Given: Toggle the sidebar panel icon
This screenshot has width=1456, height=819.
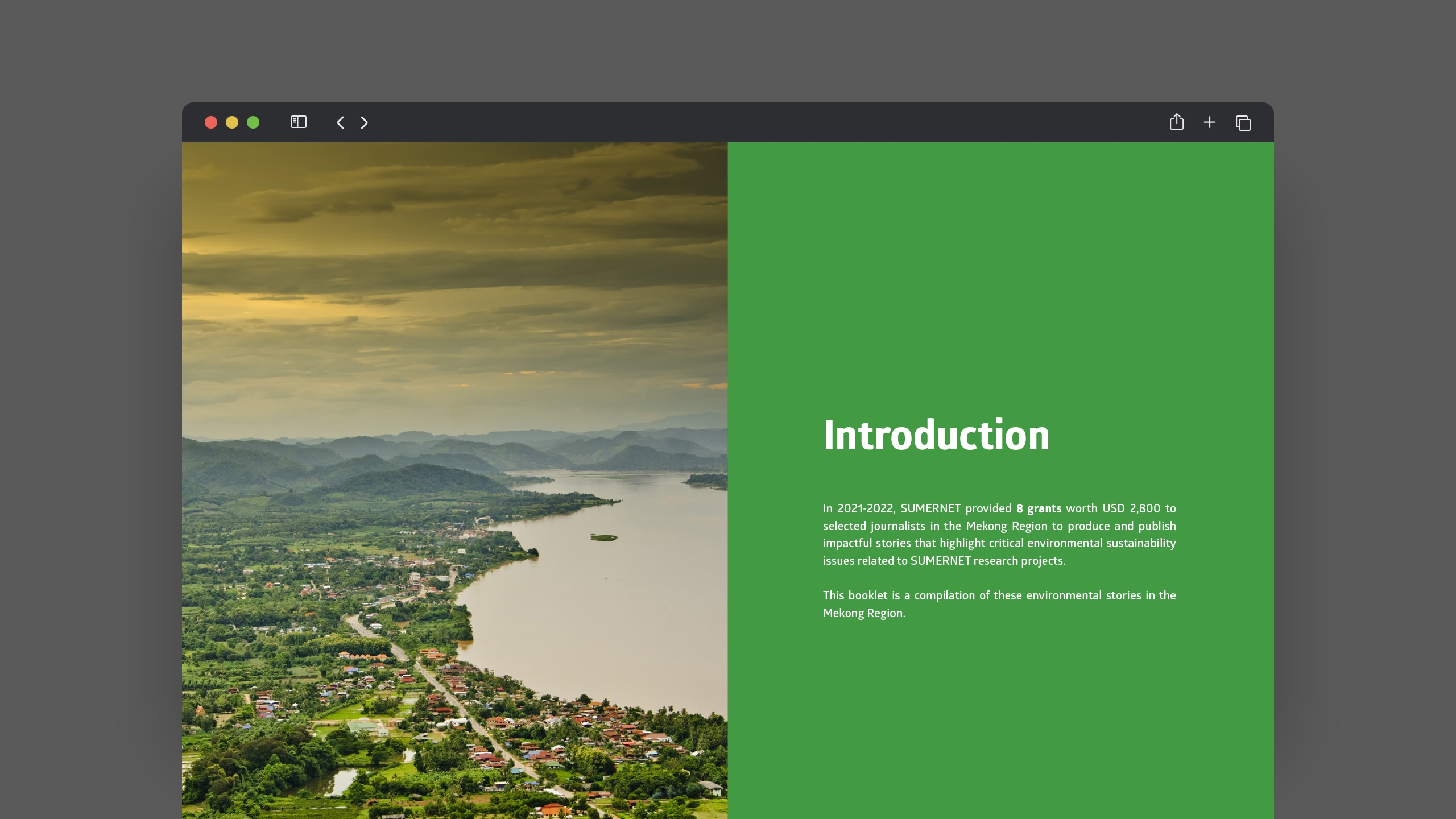Looking at the screenshot, I should pos(299,122).
